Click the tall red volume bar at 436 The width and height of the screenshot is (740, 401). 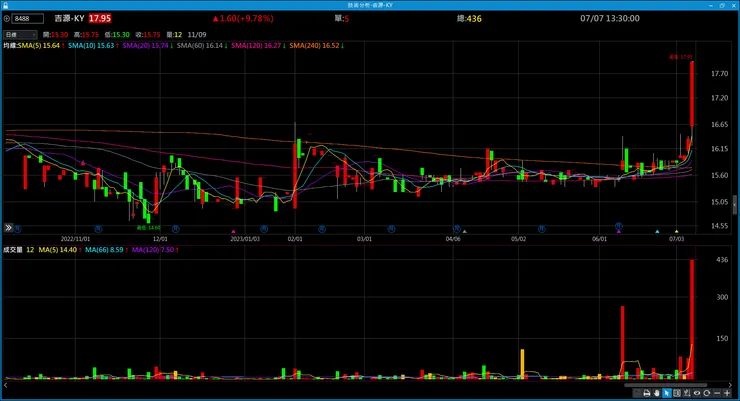point(692,319)
